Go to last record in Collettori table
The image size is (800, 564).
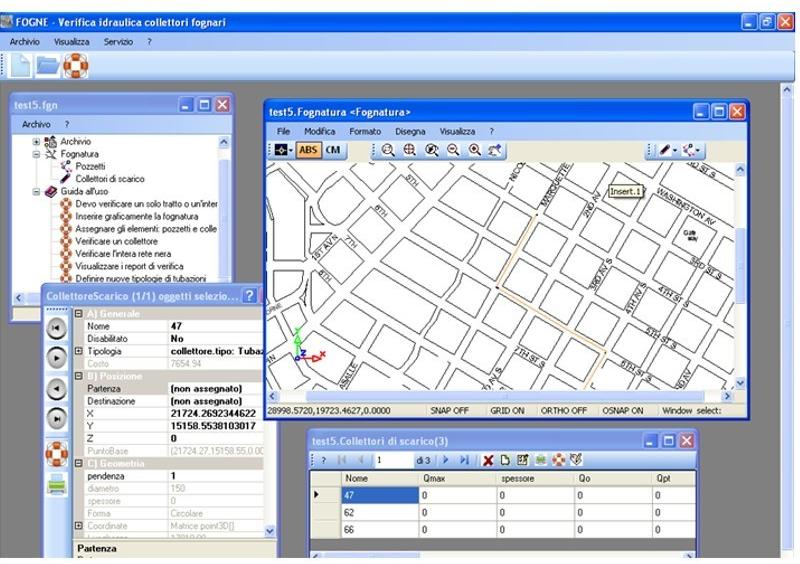point(464,460)
